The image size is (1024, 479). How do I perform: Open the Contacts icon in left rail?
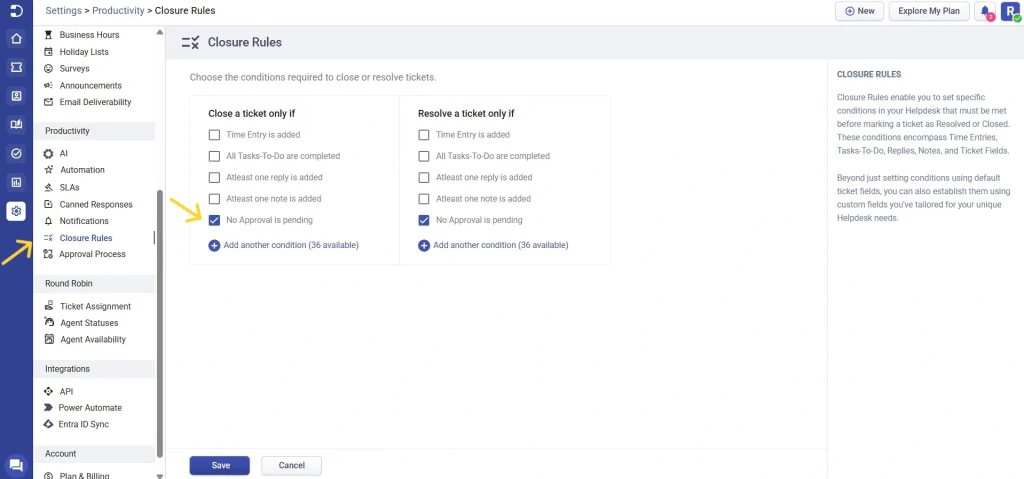coord(16,96)
